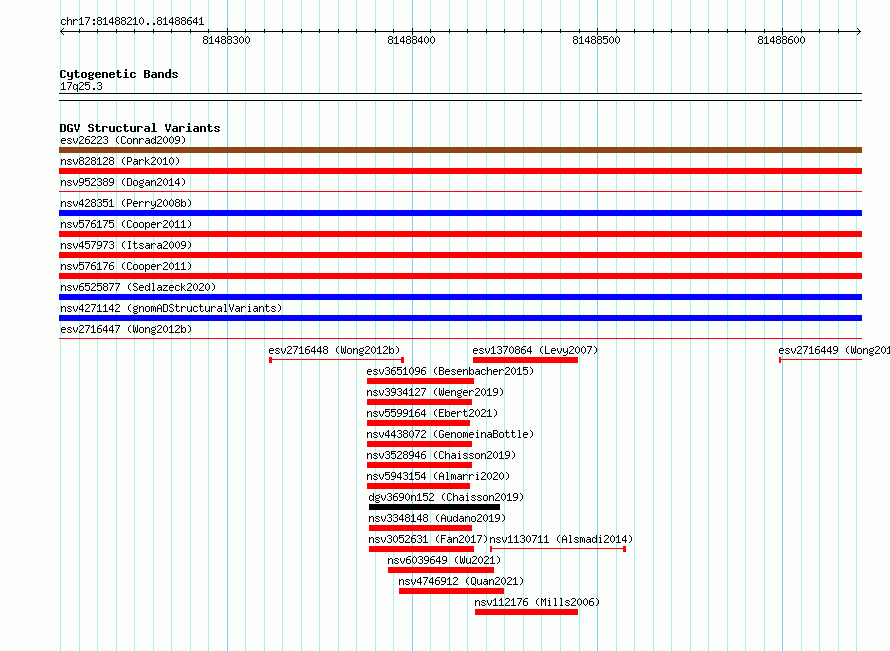Image resolution: width=890 pixels, height=651 pixels.
Task: Open variant nsv112176 (Mills2006) label
Action: point(537,602)
